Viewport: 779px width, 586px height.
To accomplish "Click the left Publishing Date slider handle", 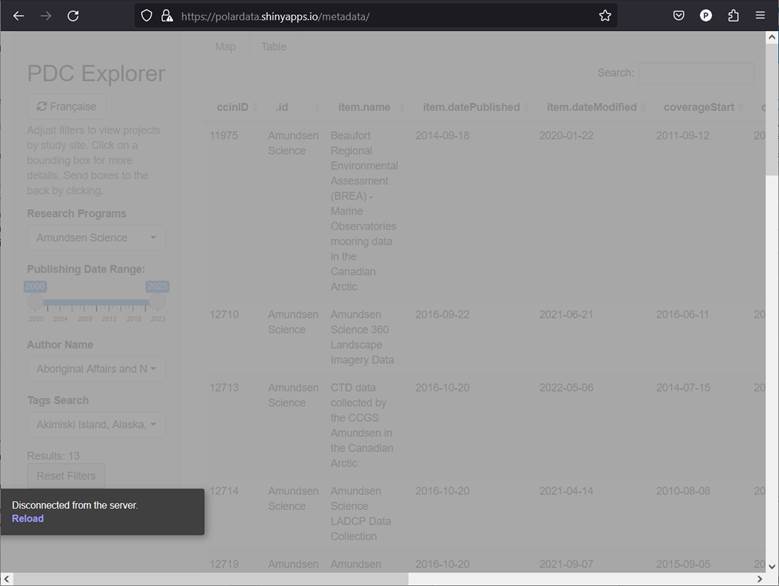I will point(35,301).
